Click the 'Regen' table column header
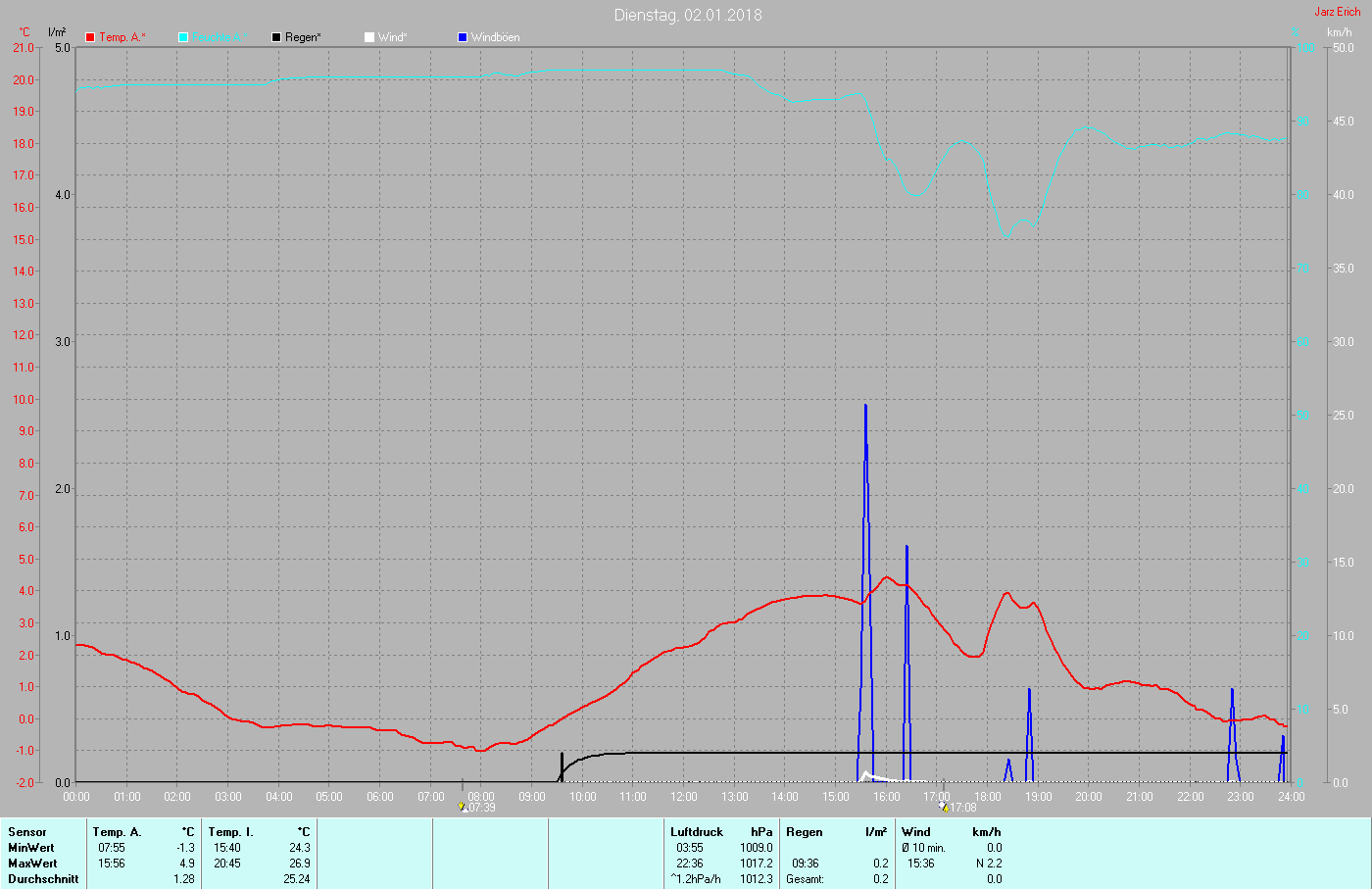1372x889 pixels. (x=805, y=832)
